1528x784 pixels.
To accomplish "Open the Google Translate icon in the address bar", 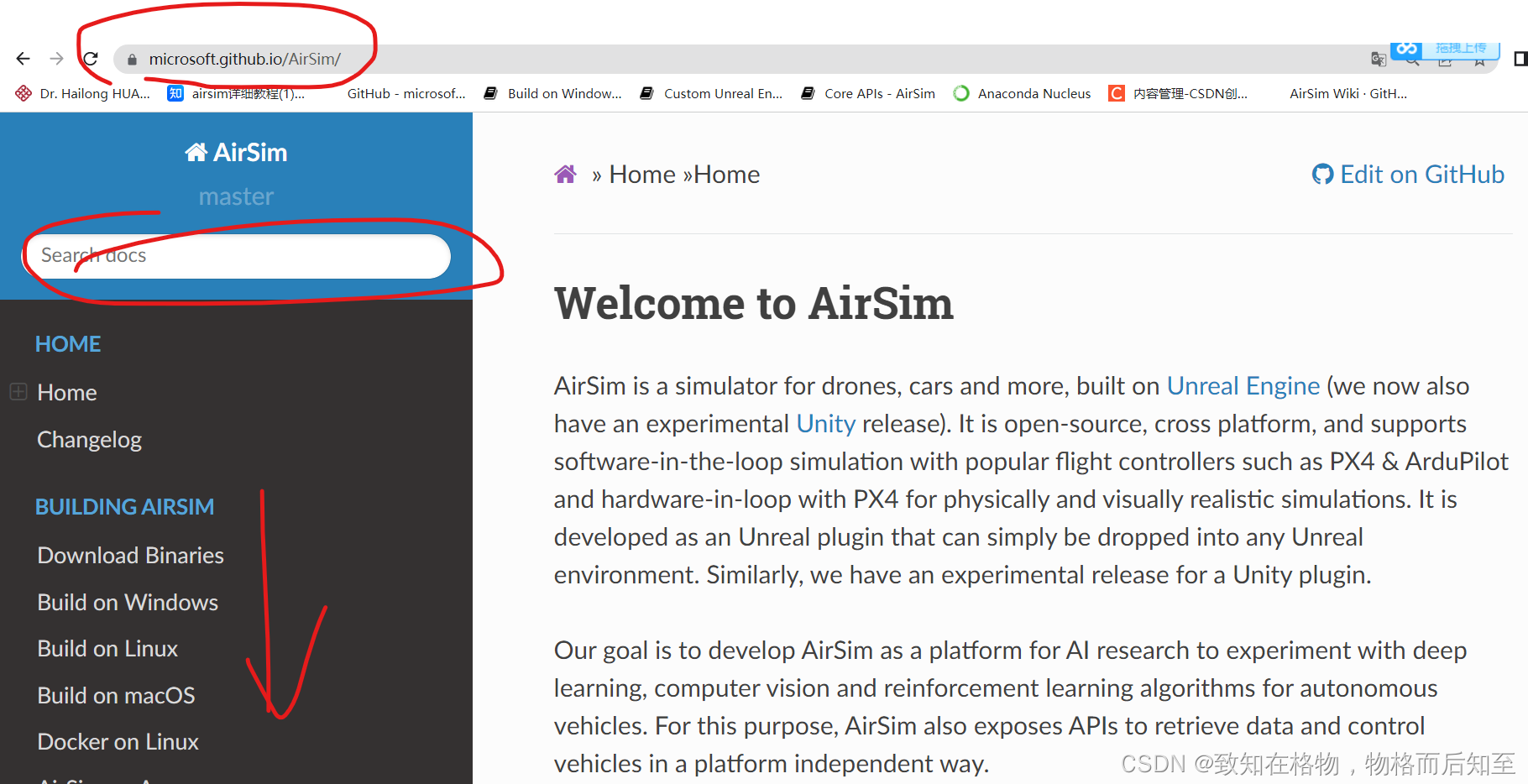I will pyautogui.click(x=1378, y=59).
